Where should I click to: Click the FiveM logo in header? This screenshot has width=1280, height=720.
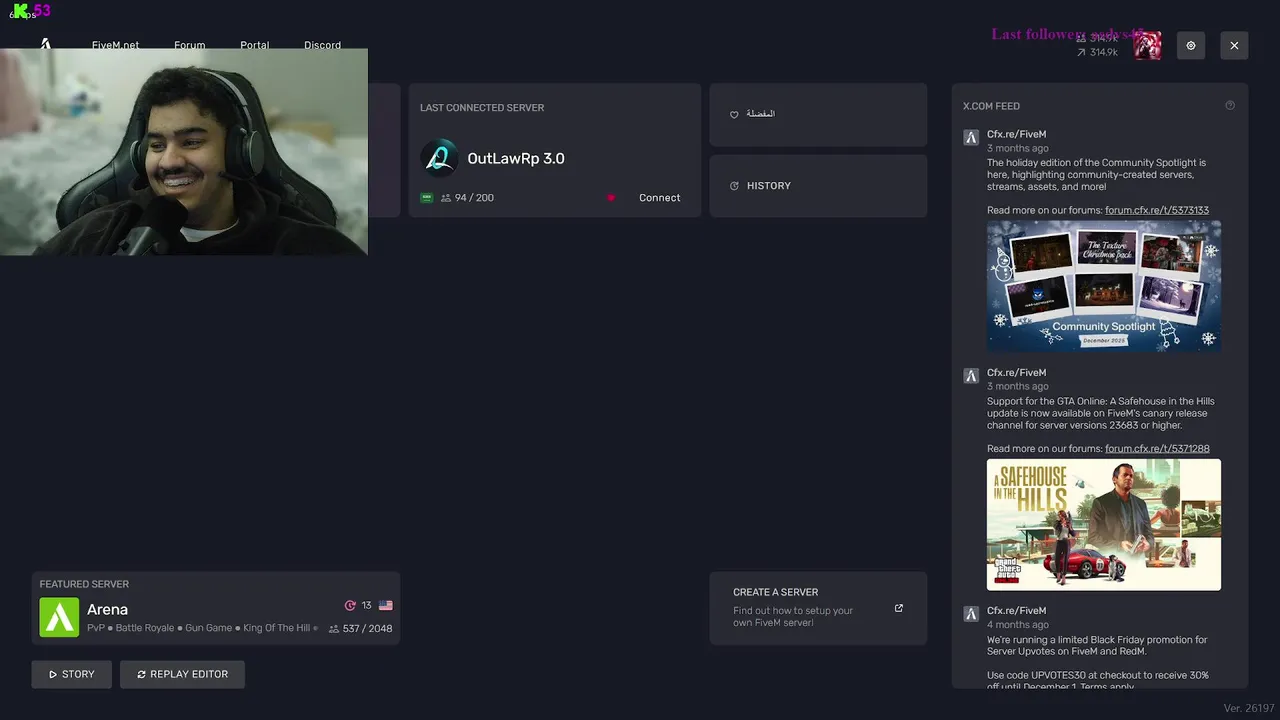pyautogui.click(x=46, y=44)
